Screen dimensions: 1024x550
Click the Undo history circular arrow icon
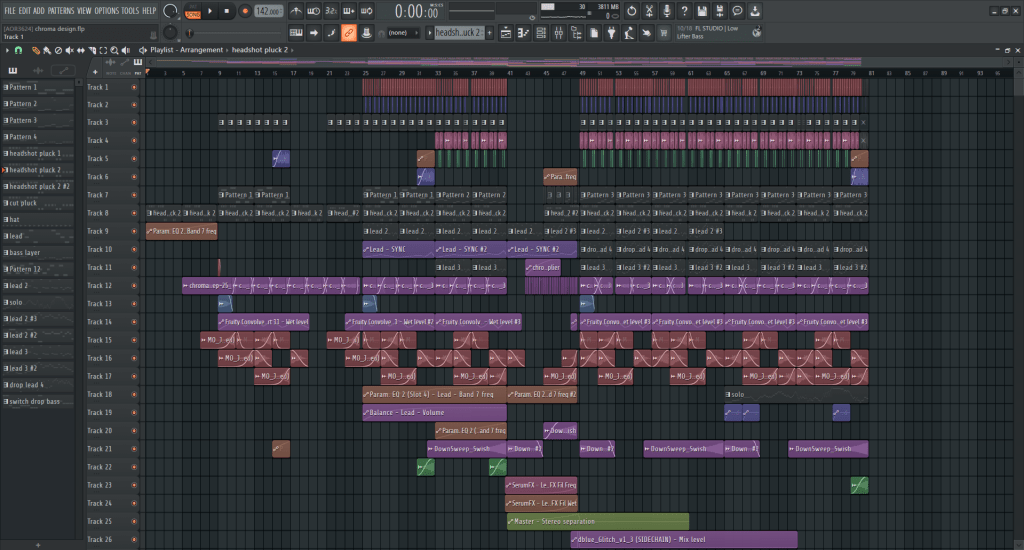click(x=631, y=11)
